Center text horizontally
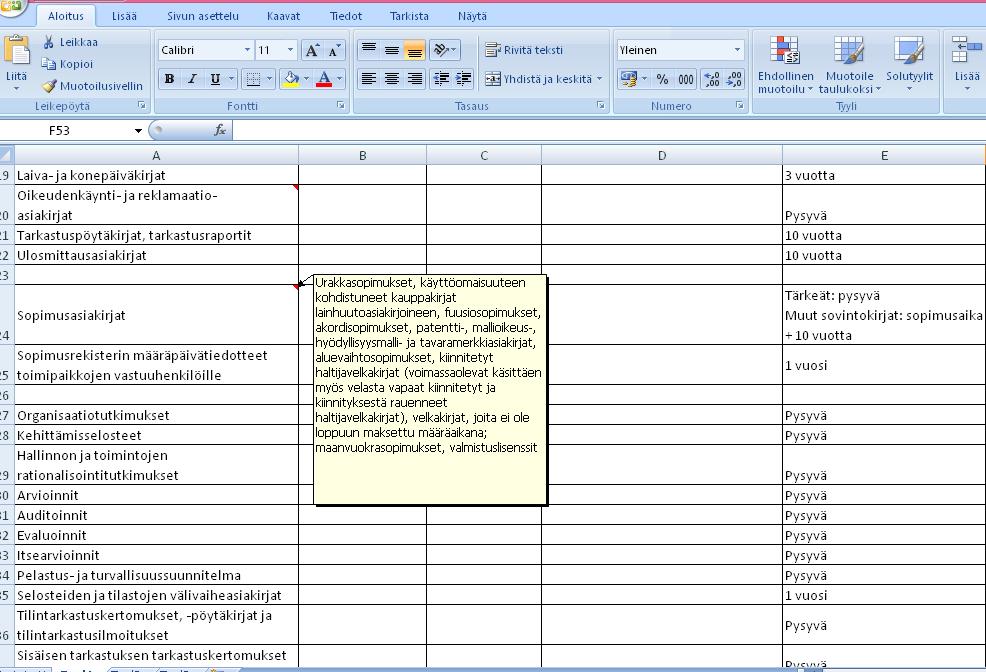The height and width of the screenshot is (672, 986). 392,79
